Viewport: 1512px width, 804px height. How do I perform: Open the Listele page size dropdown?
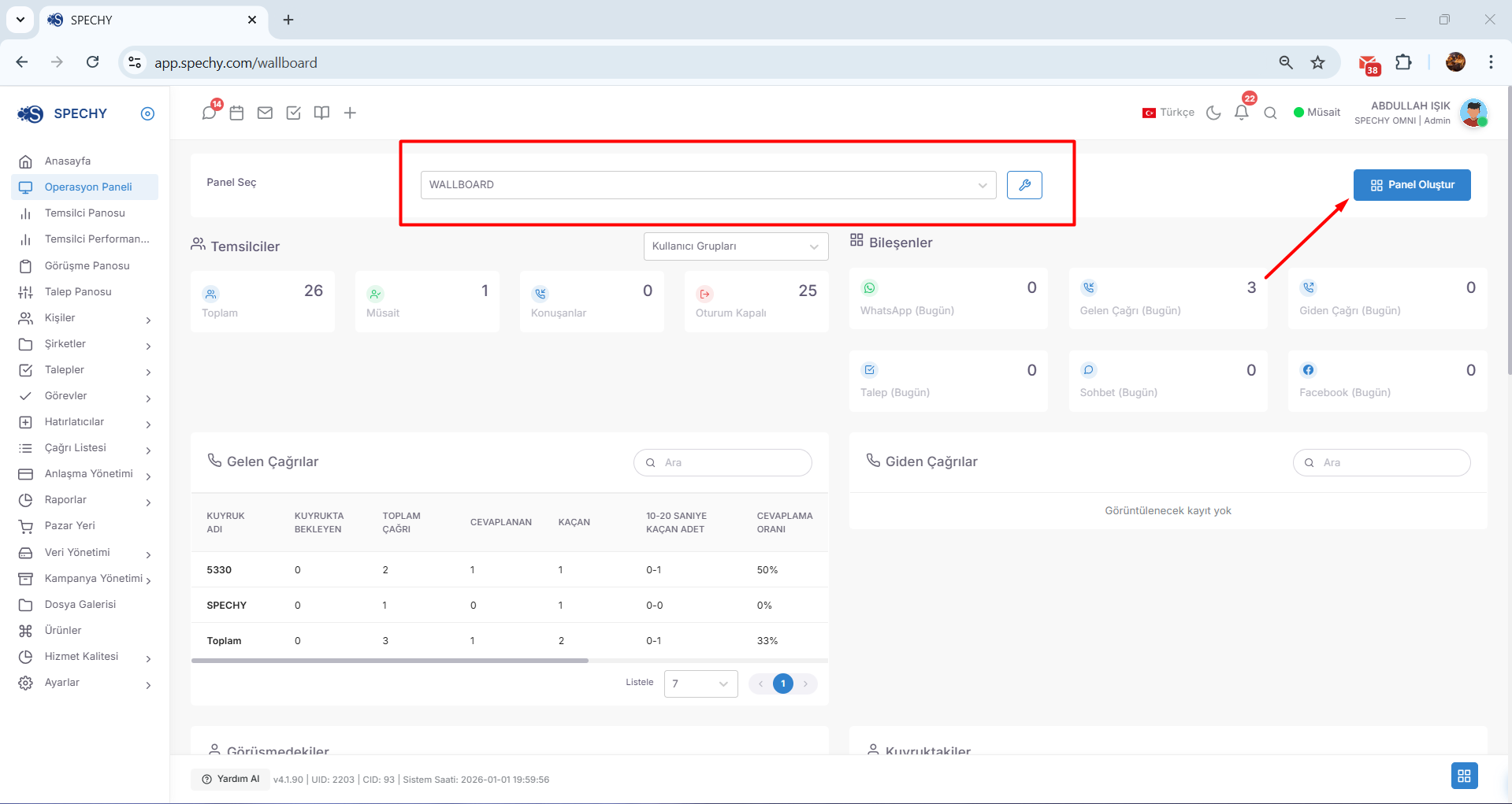pos(700,684)
